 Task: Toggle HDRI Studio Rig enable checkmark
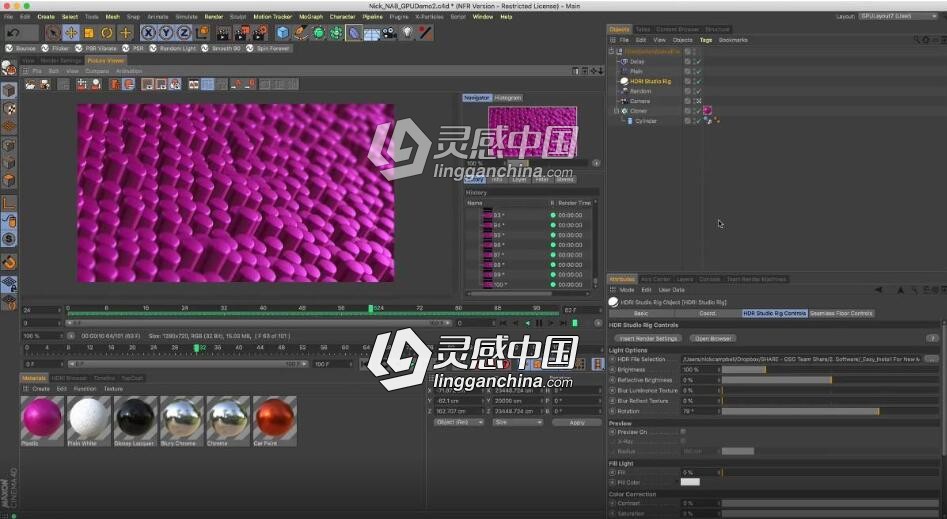point(698,81)
